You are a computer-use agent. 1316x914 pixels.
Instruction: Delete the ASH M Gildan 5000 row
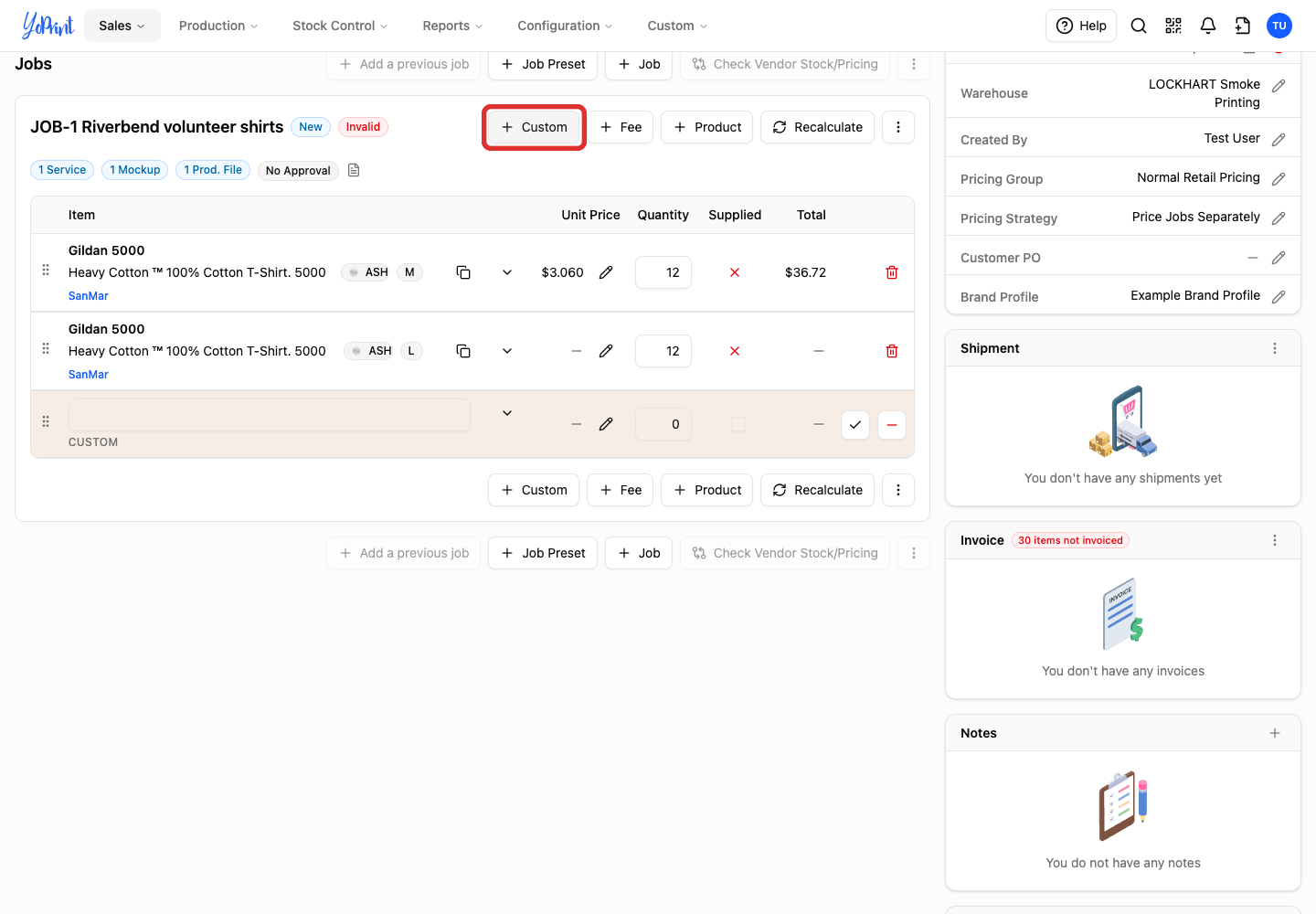(x=892, y=272)
